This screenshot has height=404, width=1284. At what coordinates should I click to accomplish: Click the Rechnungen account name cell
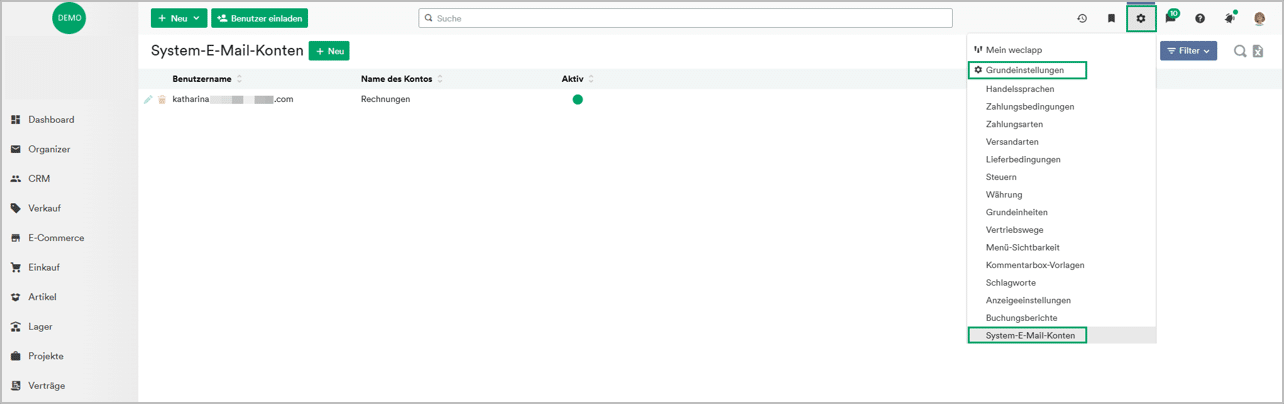point(385,99)
